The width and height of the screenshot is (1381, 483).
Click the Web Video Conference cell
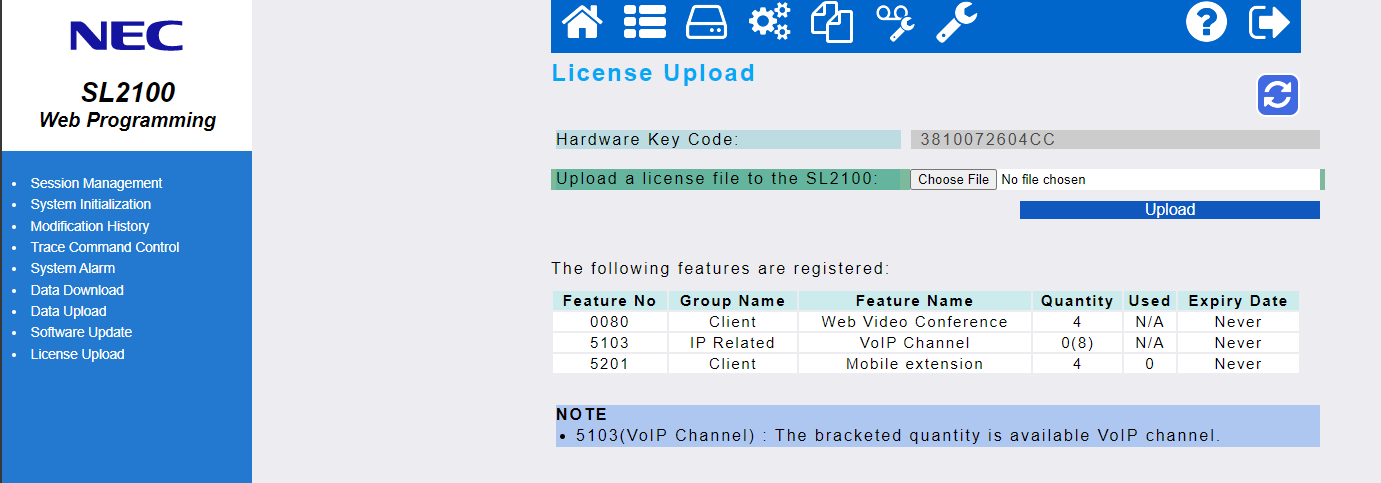click(915, 322)
